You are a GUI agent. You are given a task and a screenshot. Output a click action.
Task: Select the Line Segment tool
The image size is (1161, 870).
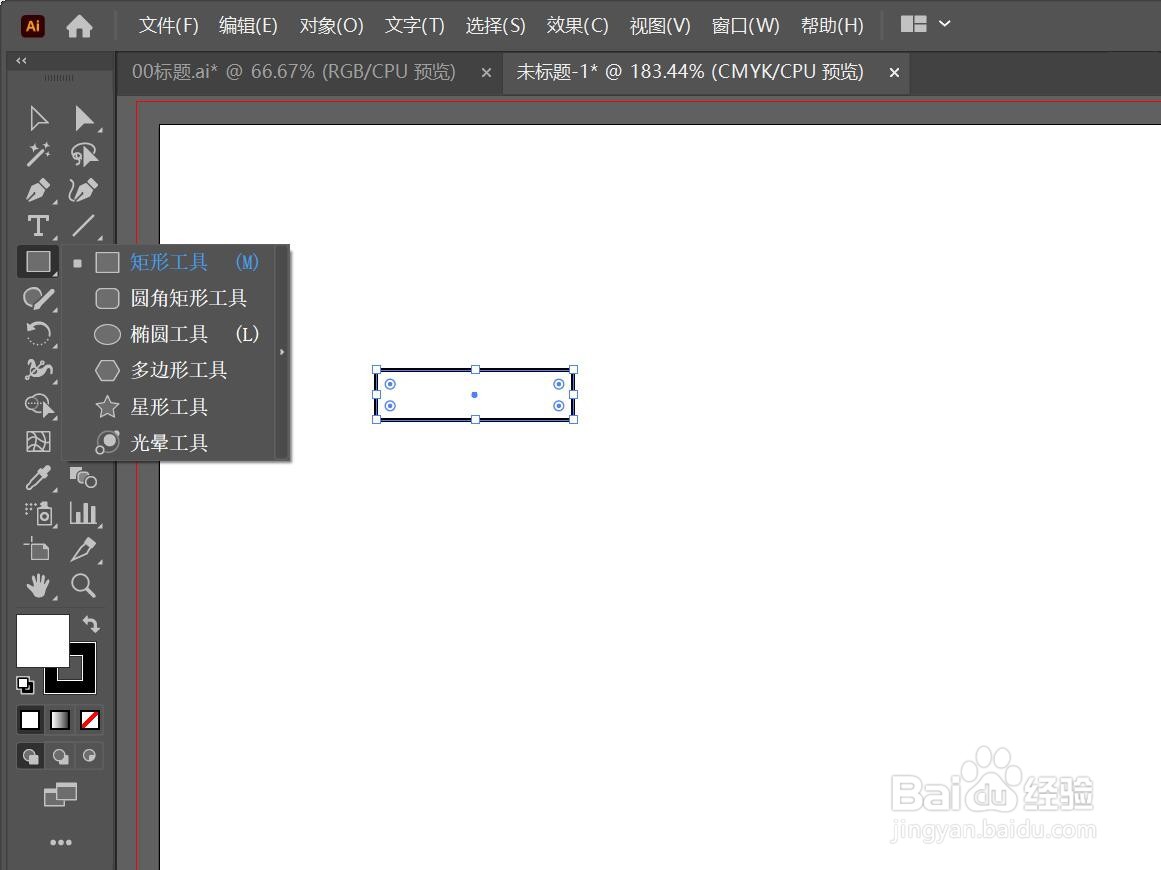click(x=84, y=226)
